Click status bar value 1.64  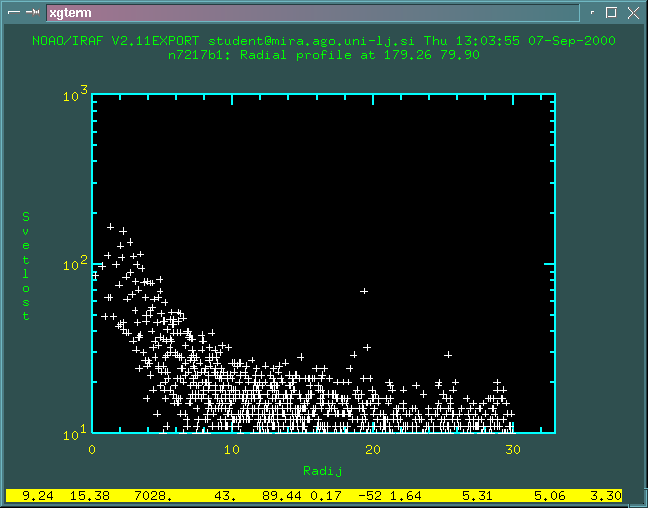405,496
